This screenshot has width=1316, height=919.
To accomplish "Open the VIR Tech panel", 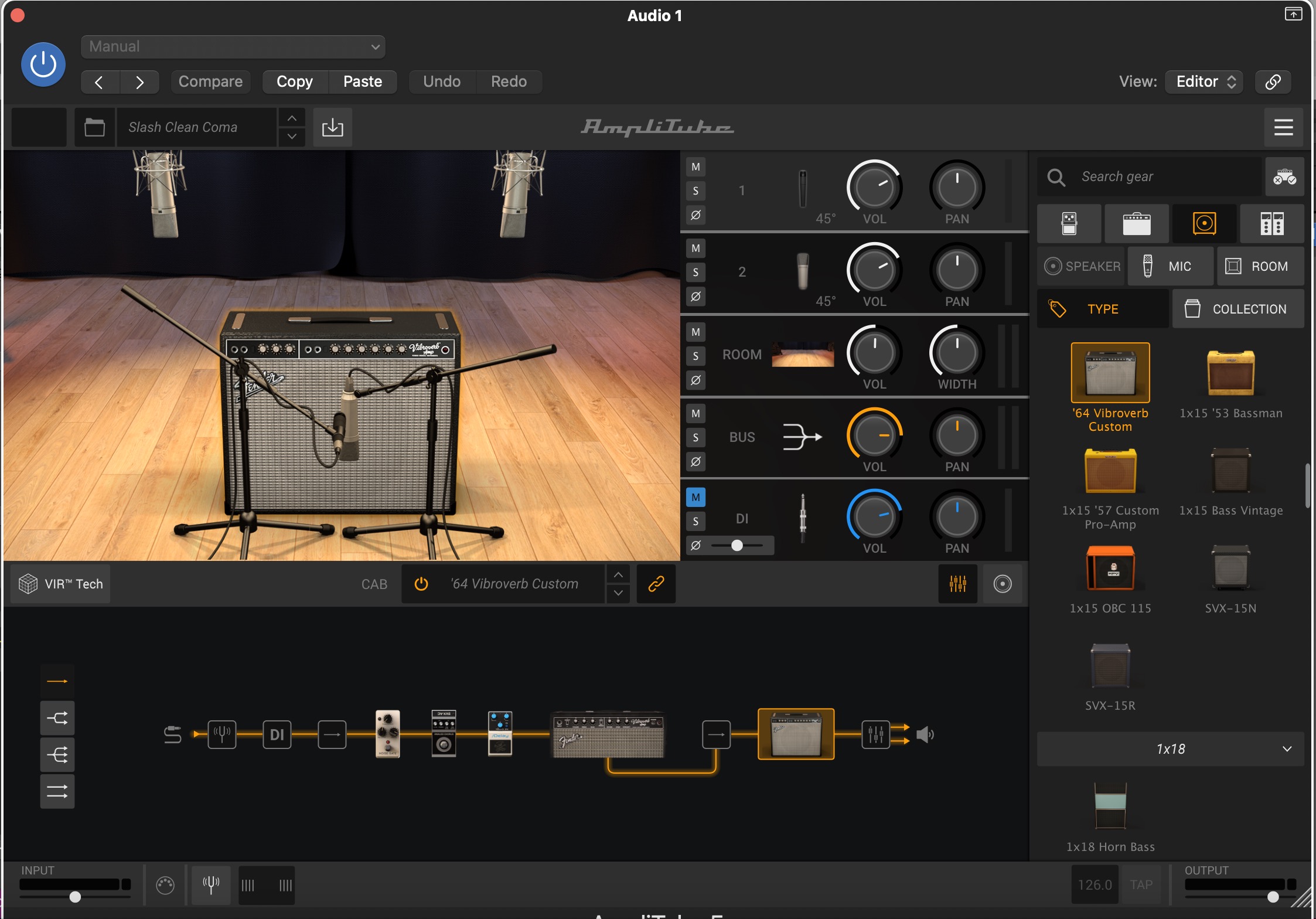I will 61,584.
